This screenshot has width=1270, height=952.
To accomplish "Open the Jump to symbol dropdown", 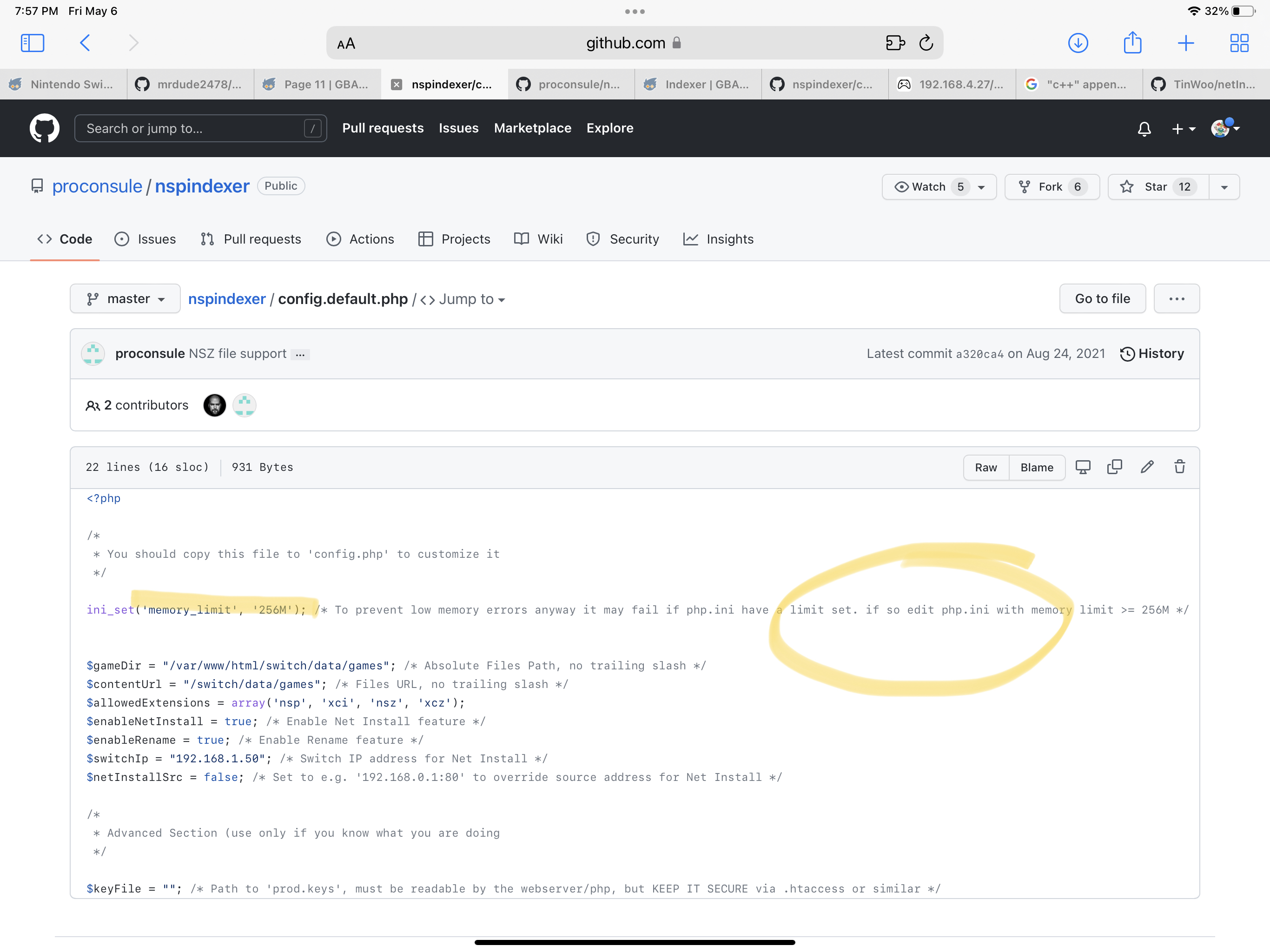I will click(x=463, y=299).
